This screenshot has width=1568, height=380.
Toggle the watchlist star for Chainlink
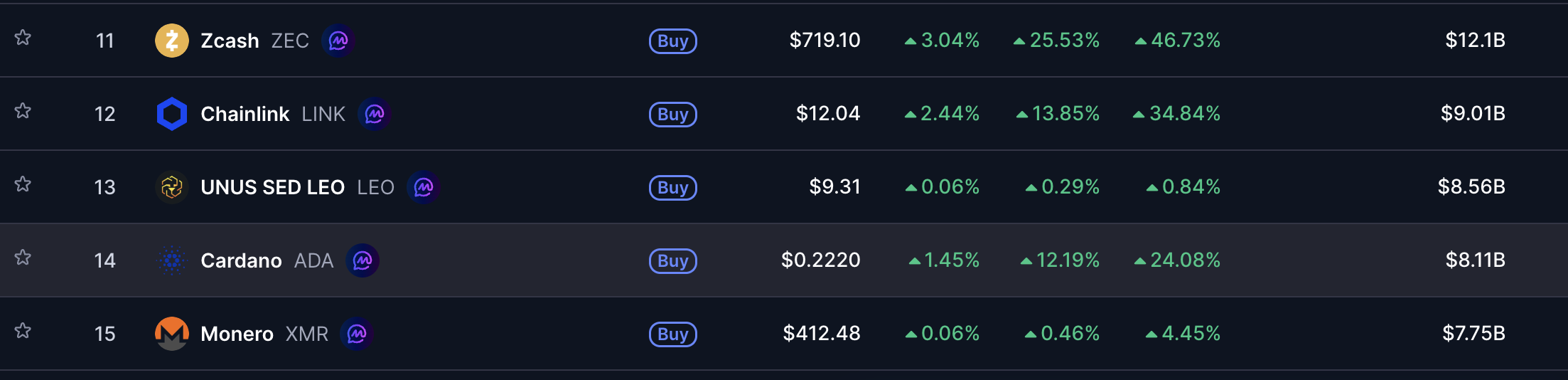pos(23,111)
